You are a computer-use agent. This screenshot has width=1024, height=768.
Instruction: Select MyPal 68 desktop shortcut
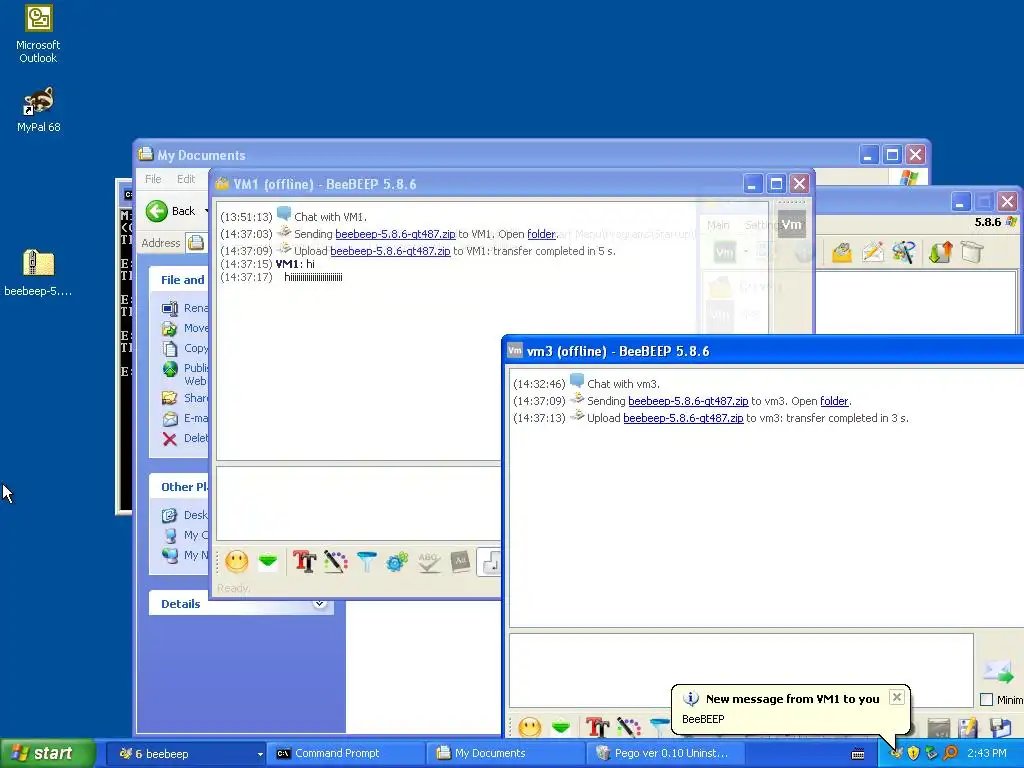click(x=39, y=110)
